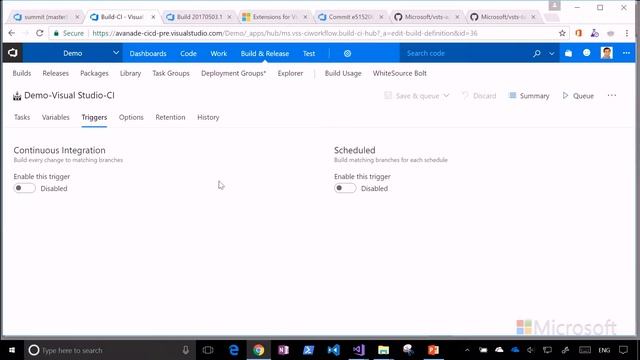640x360 pixels.
Task: Enable the Scheduled trigger toggle
Action: pyautogui.click(x=345, y=188)
